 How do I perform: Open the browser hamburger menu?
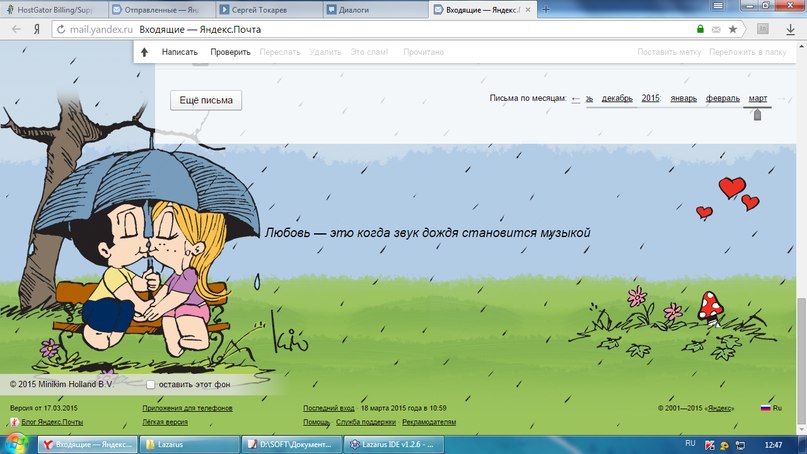(x=718, y=6)
